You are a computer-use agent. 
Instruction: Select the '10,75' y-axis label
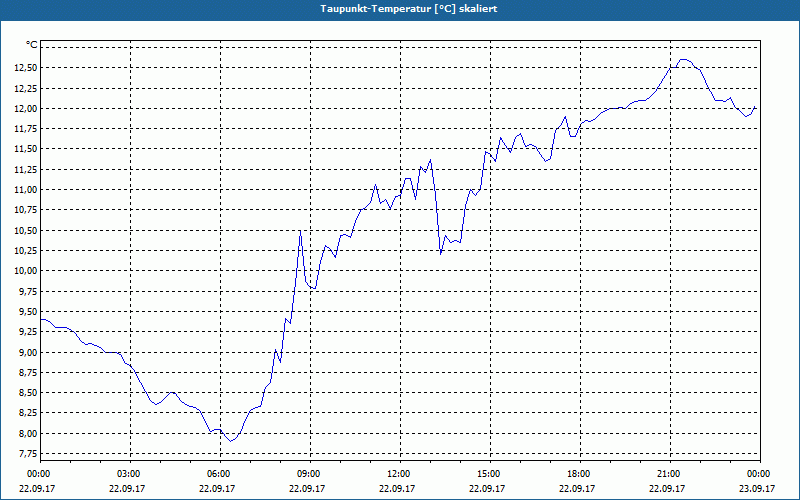click(x=26, y=210)
